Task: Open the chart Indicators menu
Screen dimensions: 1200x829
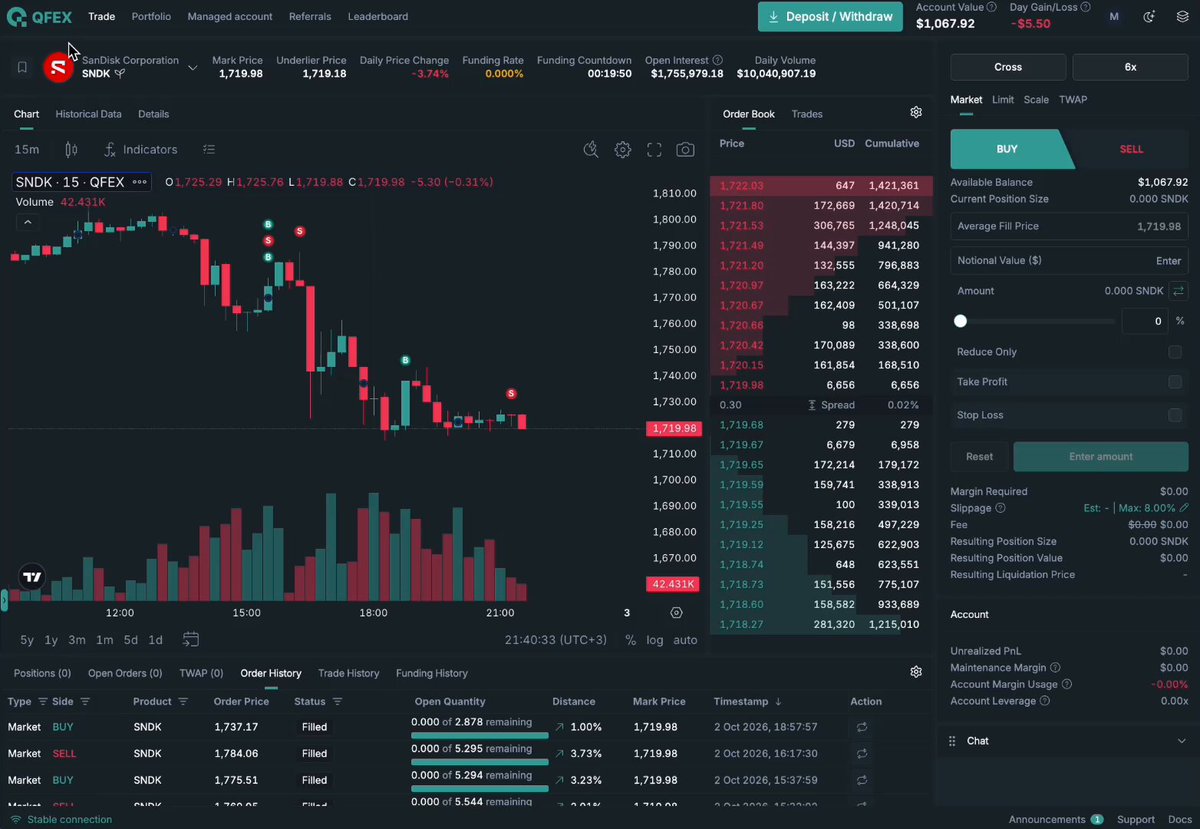Action: [x=140, y=149]
